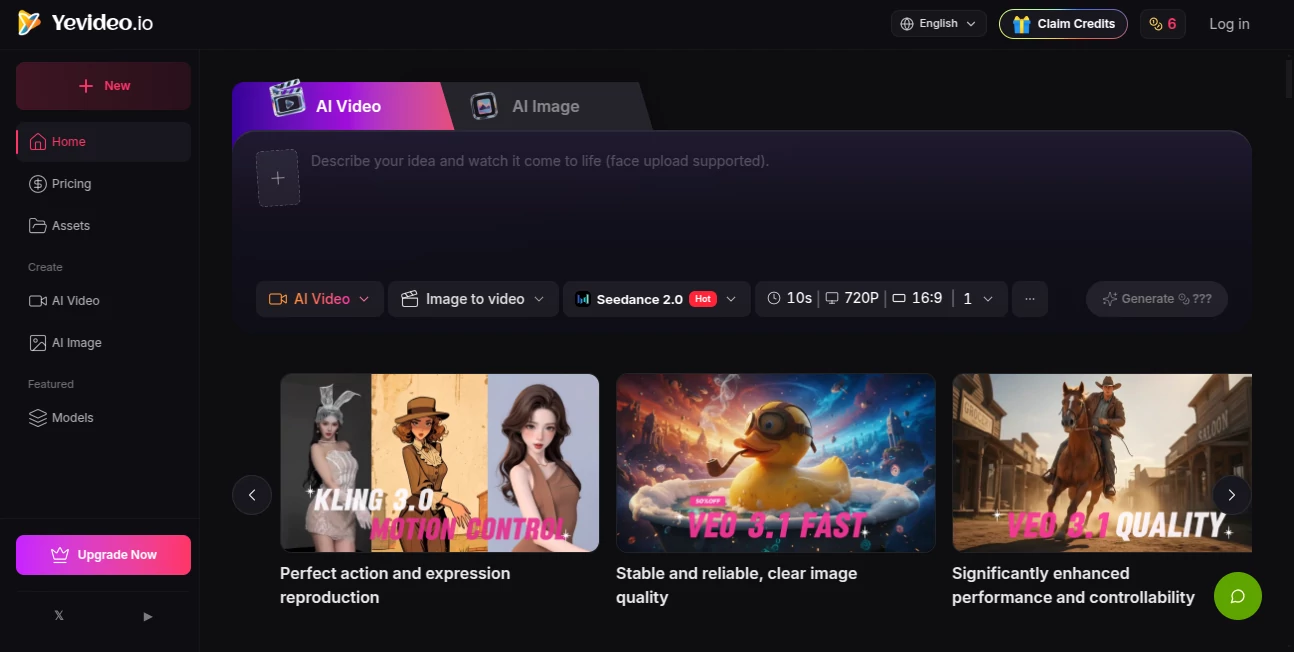The image size is (1294, 652).
Task: Go to the next carousel slide
Action: tap(1232, 495)
